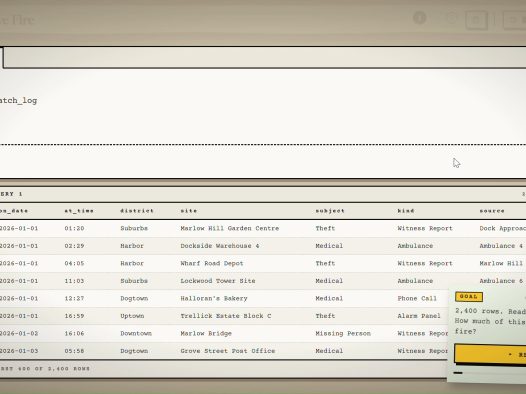Viewport: 526px width, 394px height.
Task: Click the 16:59 time cell
Action: coord(74,316)
